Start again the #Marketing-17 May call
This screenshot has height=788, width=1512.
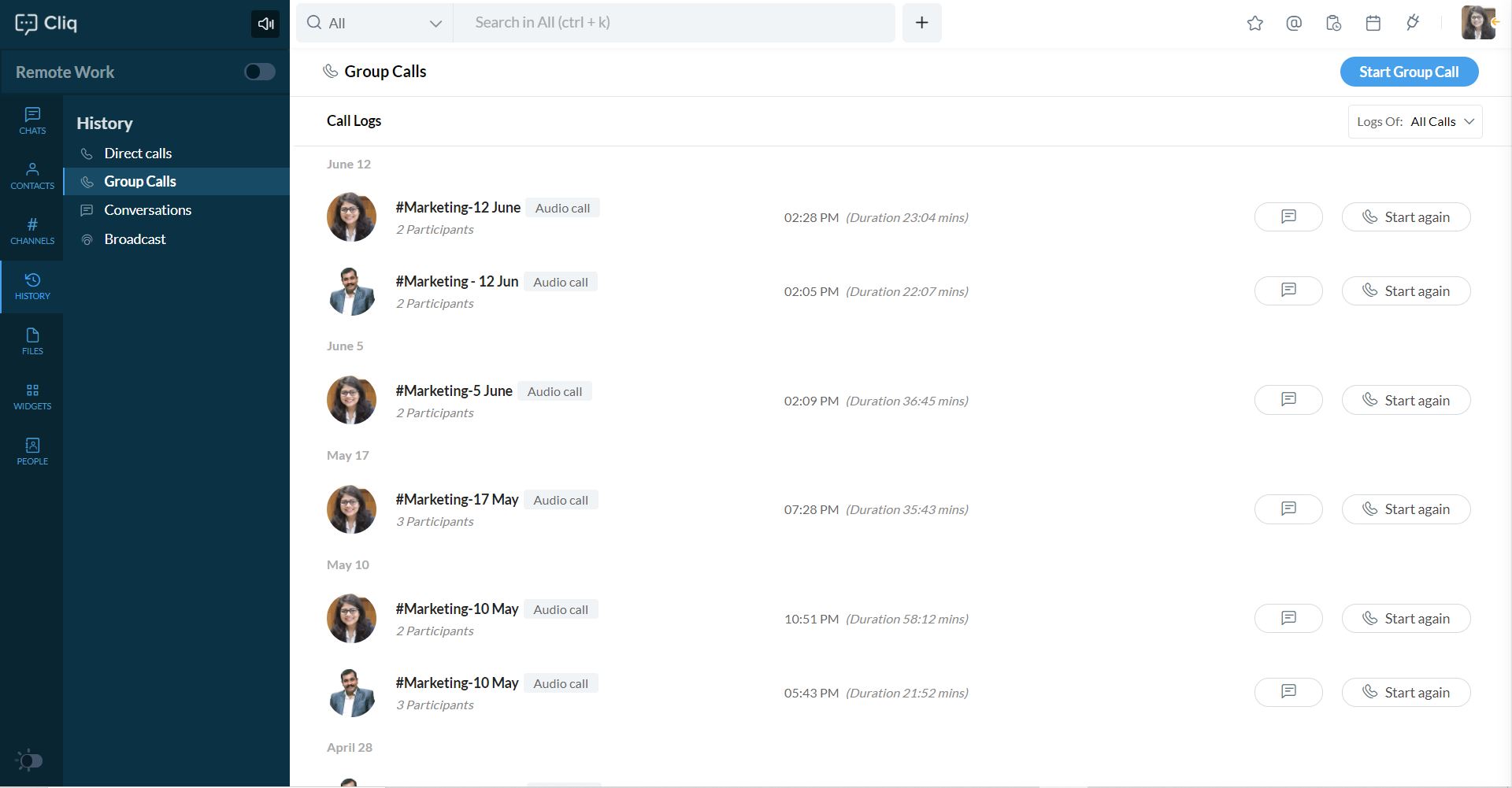1405,509
